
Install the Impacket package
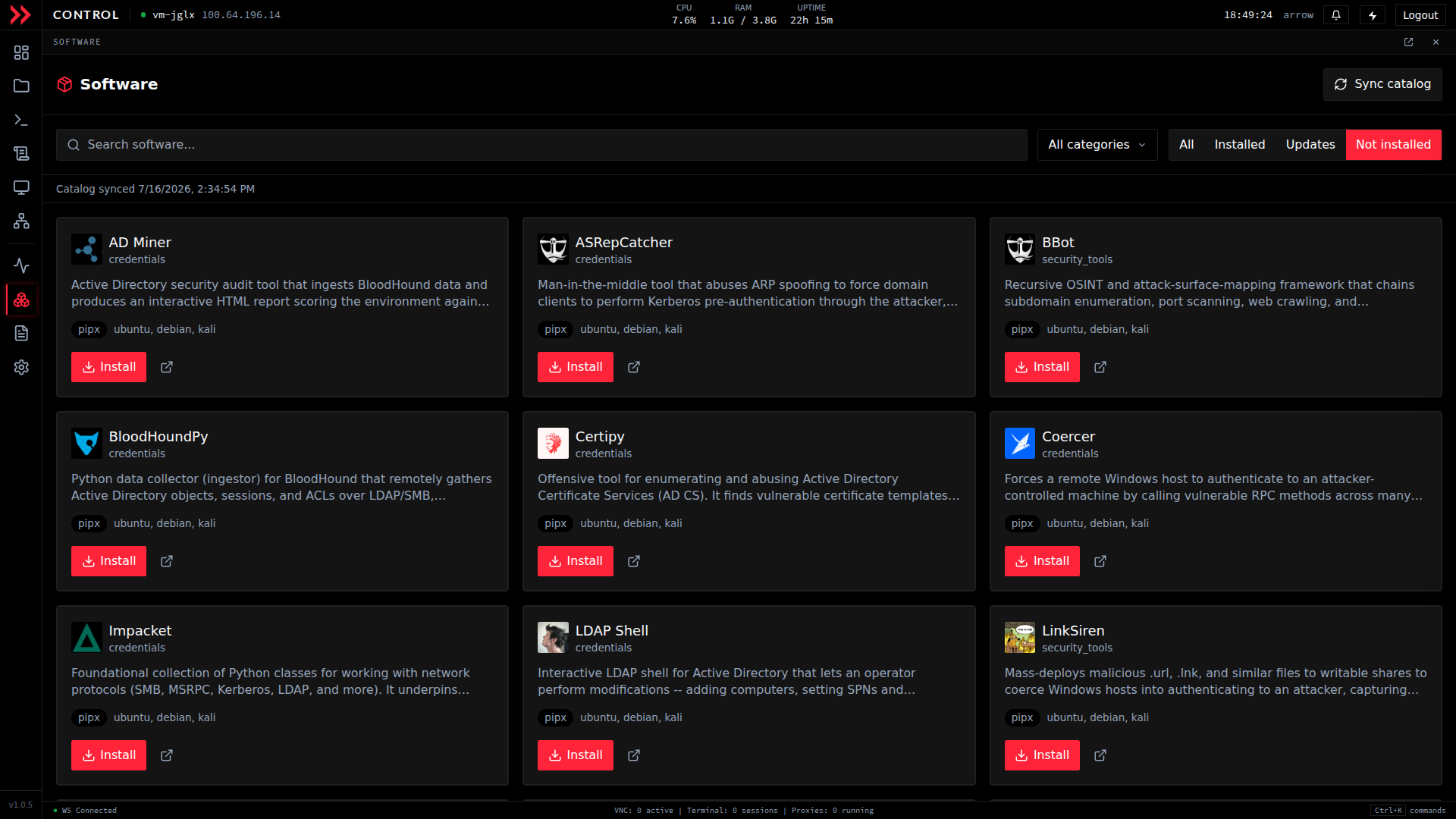[108, 755]
